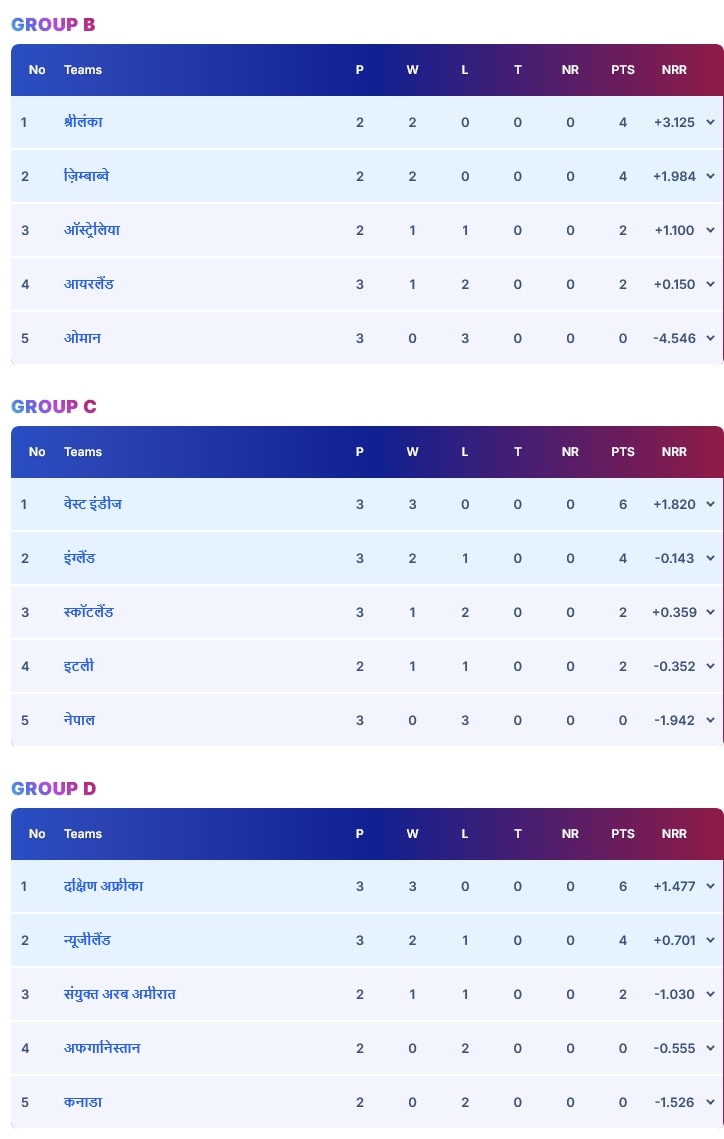Open the ऑस्ट्रेलिया team link
724x1139 pixels.
coord(92,230)
